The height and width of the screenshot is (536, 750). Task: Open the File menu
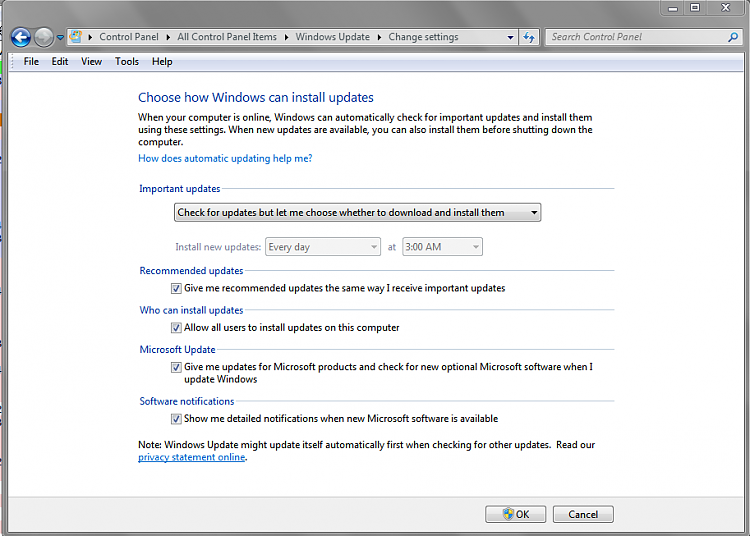tap(31, 62)
